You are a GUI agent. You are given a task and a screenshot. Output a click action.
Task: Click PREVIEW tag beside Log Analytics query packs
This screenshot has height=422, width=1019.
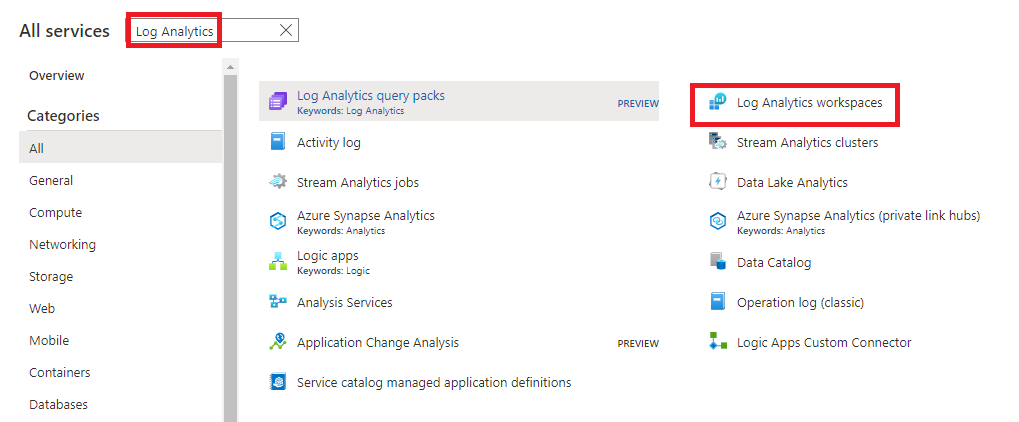638,103
